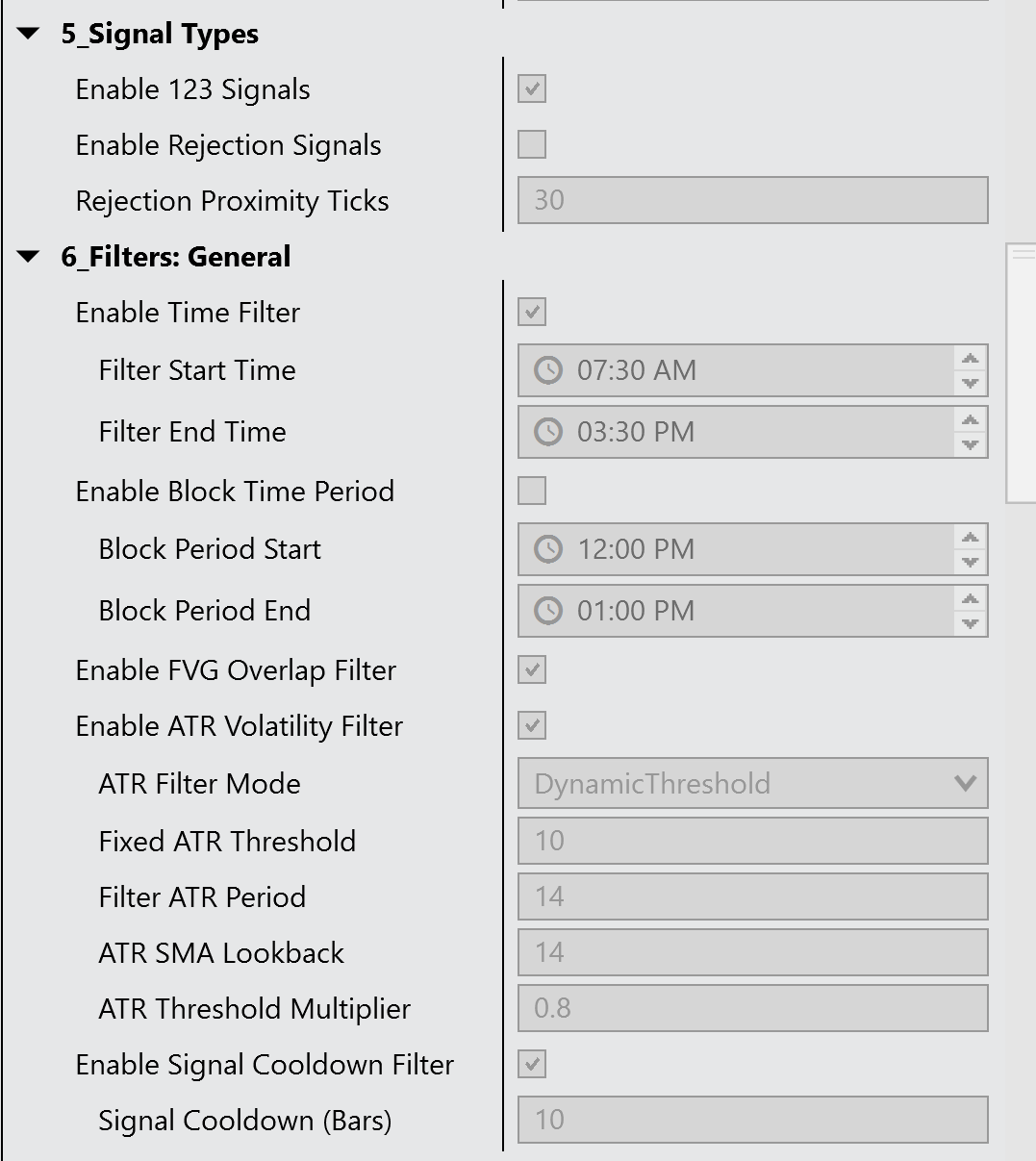Screen dimensions: 1036x1161
Task: Click clock icon in Block Period Start
Action: coord(548,549)
